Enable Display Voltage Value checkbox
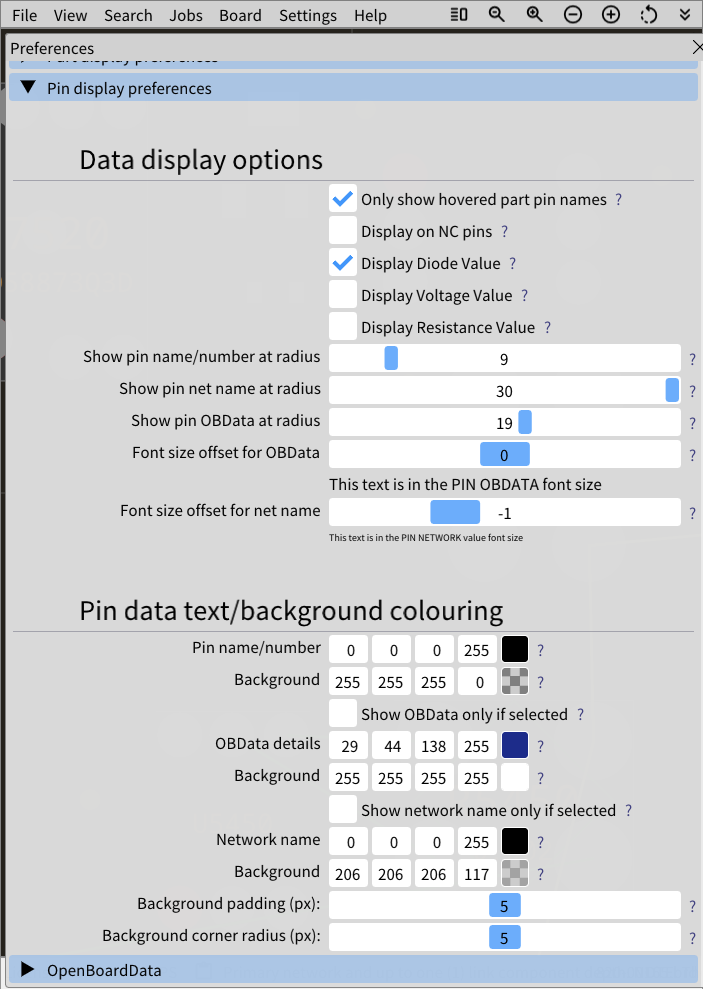Image resolution: width=703 pixels, height=989 pixels. 343,296
